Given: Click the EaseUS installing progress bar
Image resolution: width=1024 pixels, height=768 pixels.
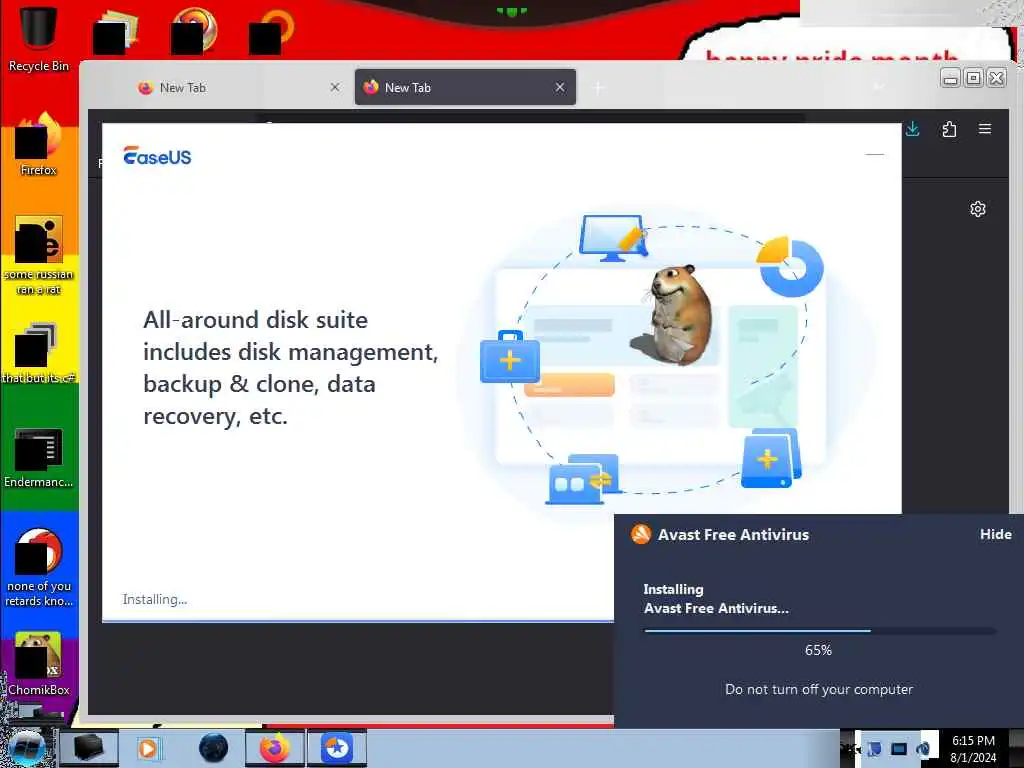Looking at the screenshot, I should [358, 620].
